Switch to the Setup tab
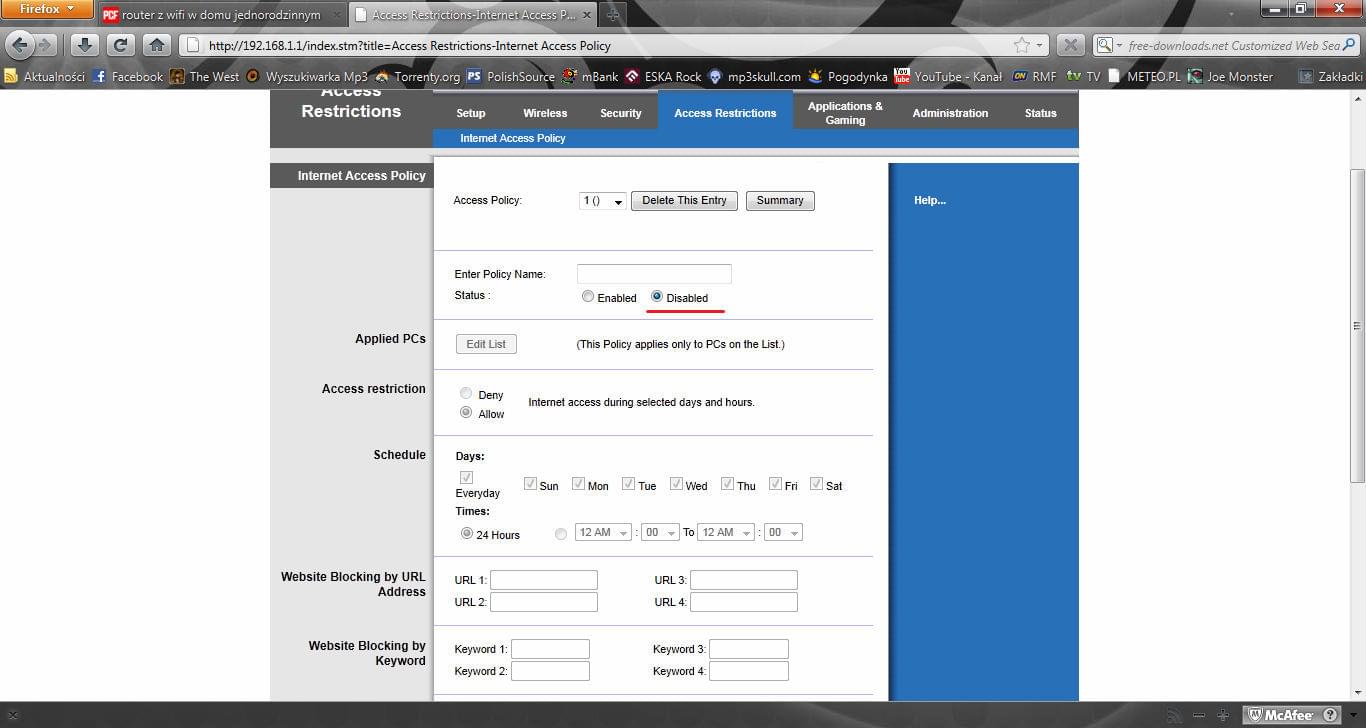1366x728 pixels. click(x=471, y=113)
